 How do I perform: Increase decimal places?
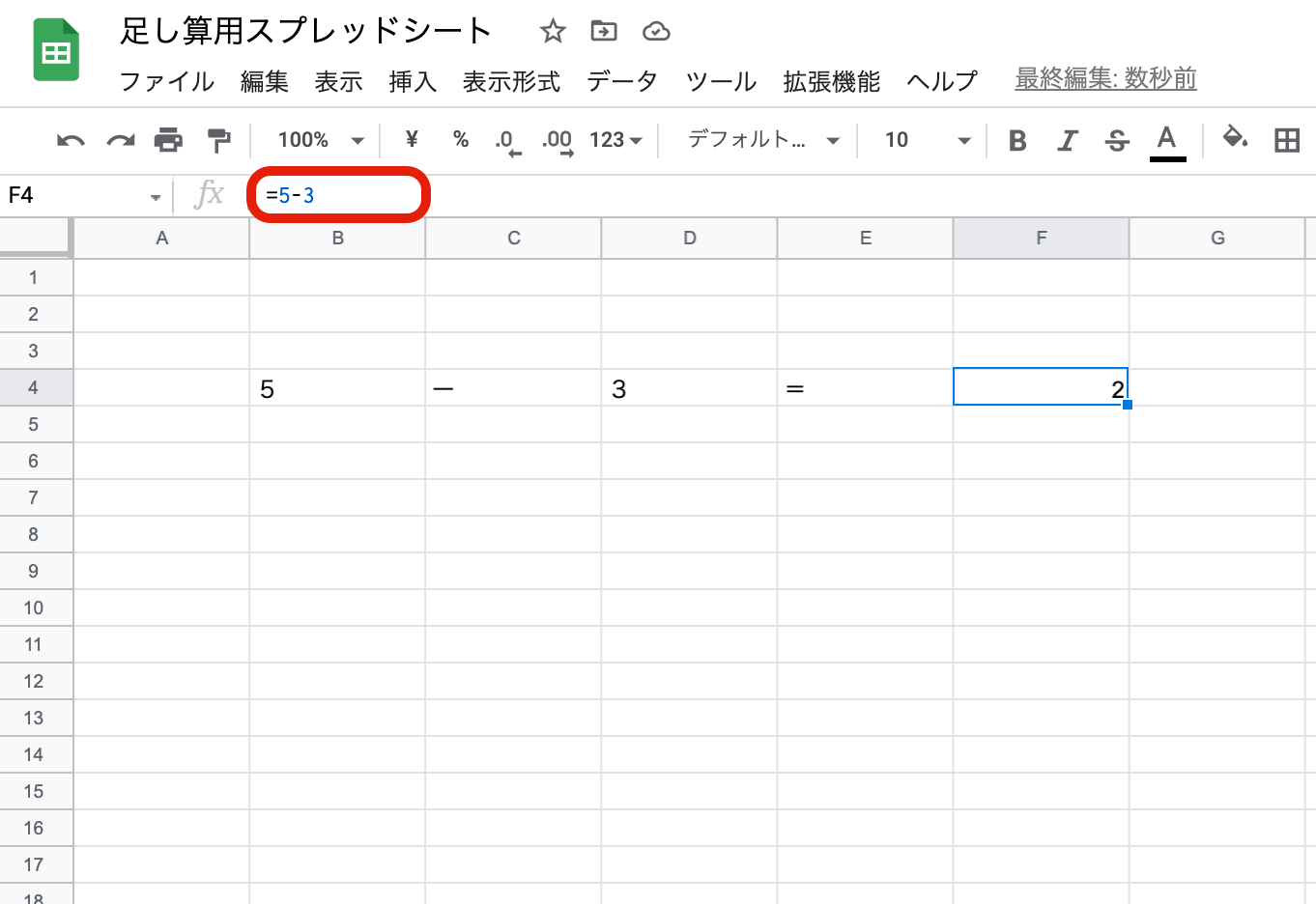click(558, 142)
